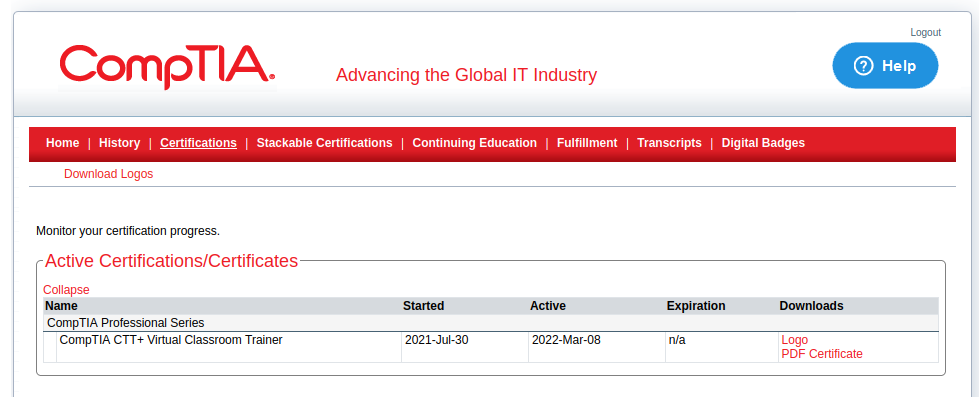Screen dimensions: 979x397
Task: Click the Advancing the Global IT Industry tagline
Action: [x=466, y=75]
